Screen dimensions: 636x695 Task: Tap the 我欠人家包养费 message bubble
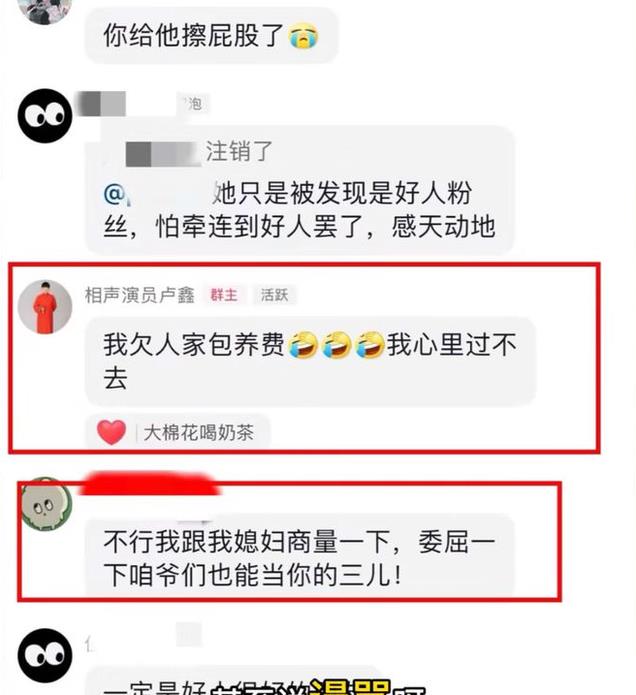tap(310, 361)
